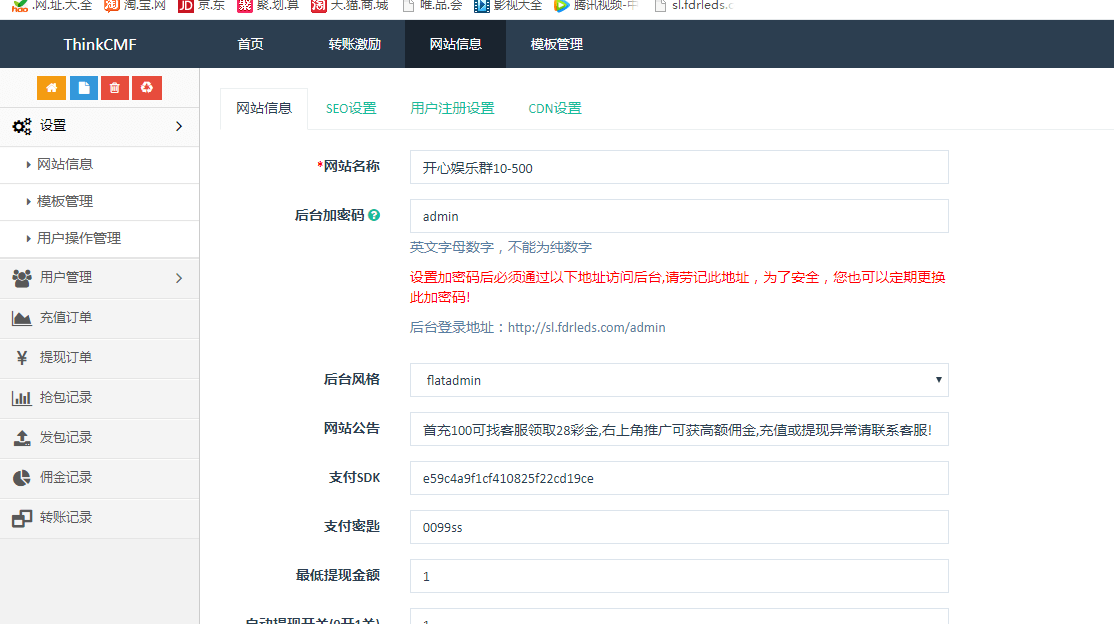Open 转账激励 in the top navigation
Screen dimensions: 1114x624
(354, 45)
